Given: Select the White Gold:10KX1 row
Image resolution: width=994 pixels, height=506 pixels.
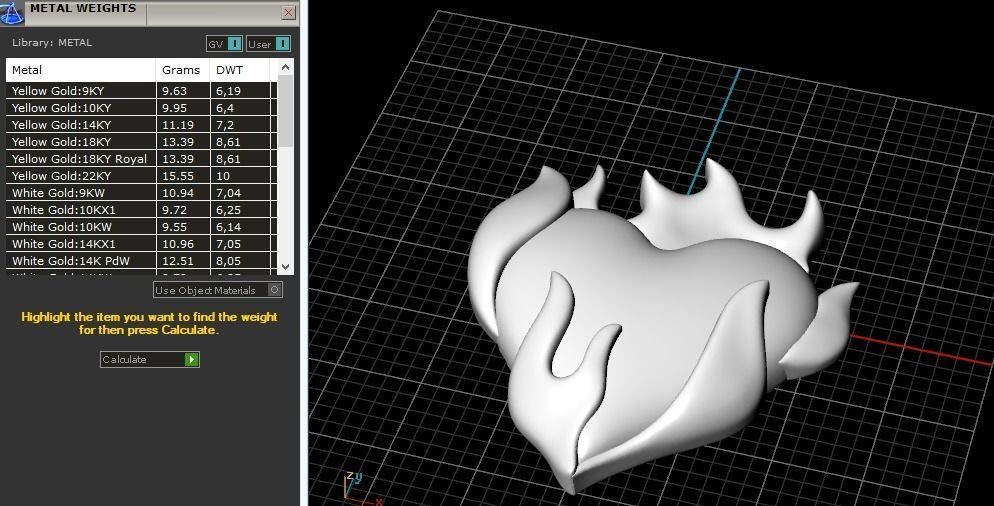Looking at the screenshot, I should point(141,210).
